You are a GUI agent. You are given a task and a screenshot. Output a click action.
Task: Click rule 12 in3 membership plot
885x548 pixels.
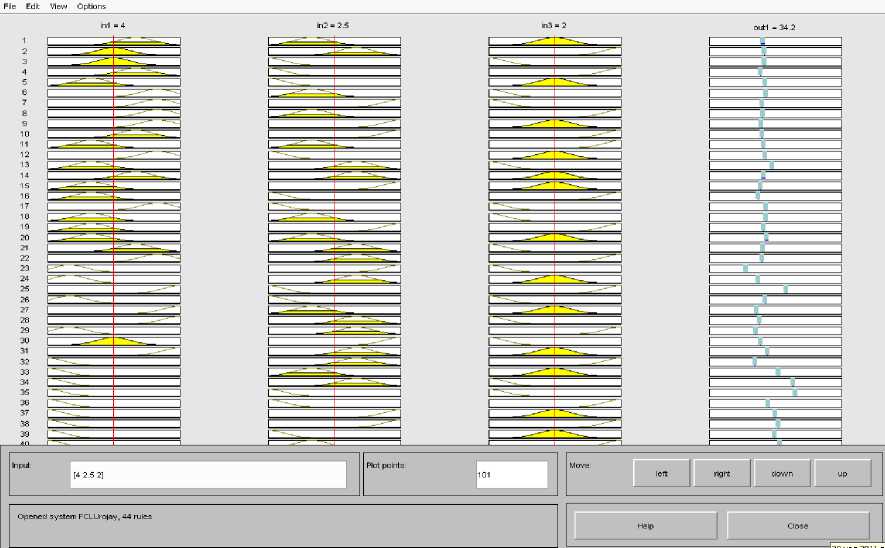555,155
